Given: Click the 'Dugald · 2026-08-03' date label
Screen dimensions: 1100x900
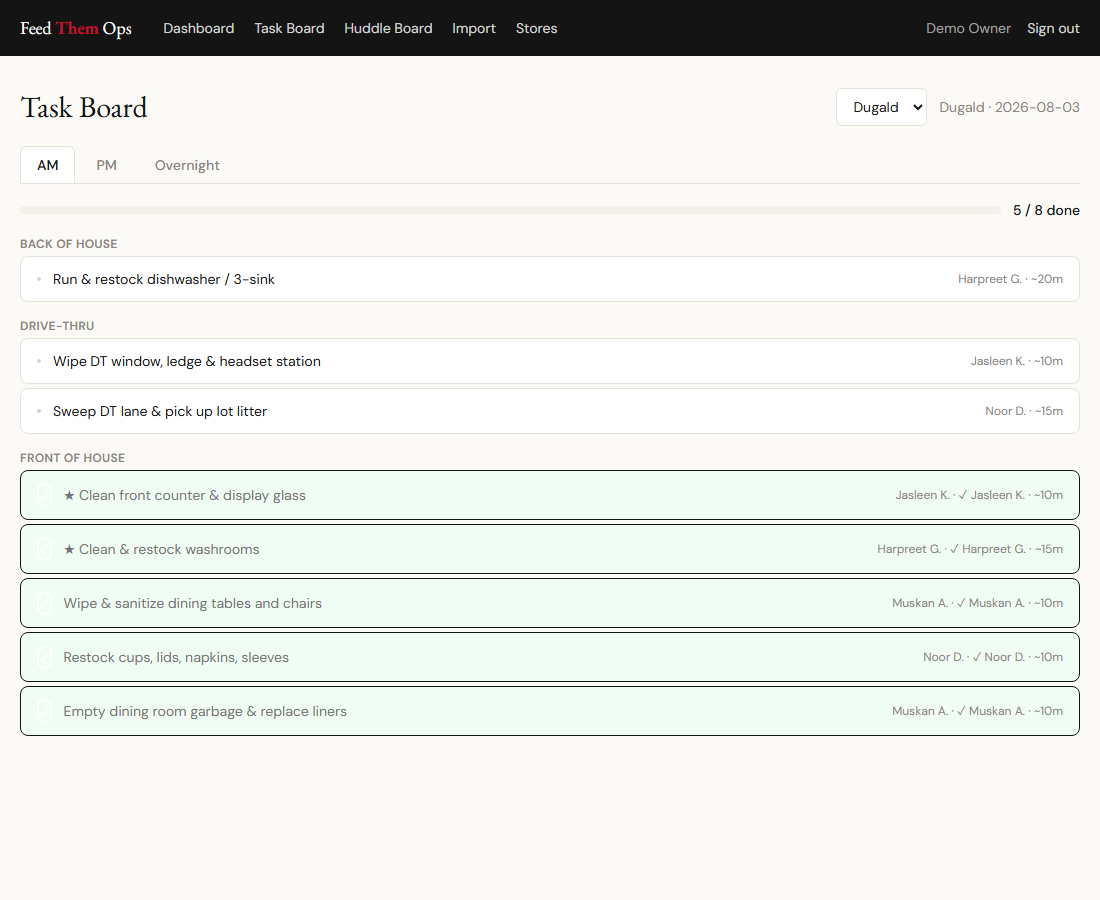Looking at the screenshot, I should [x=1010, y=107].
